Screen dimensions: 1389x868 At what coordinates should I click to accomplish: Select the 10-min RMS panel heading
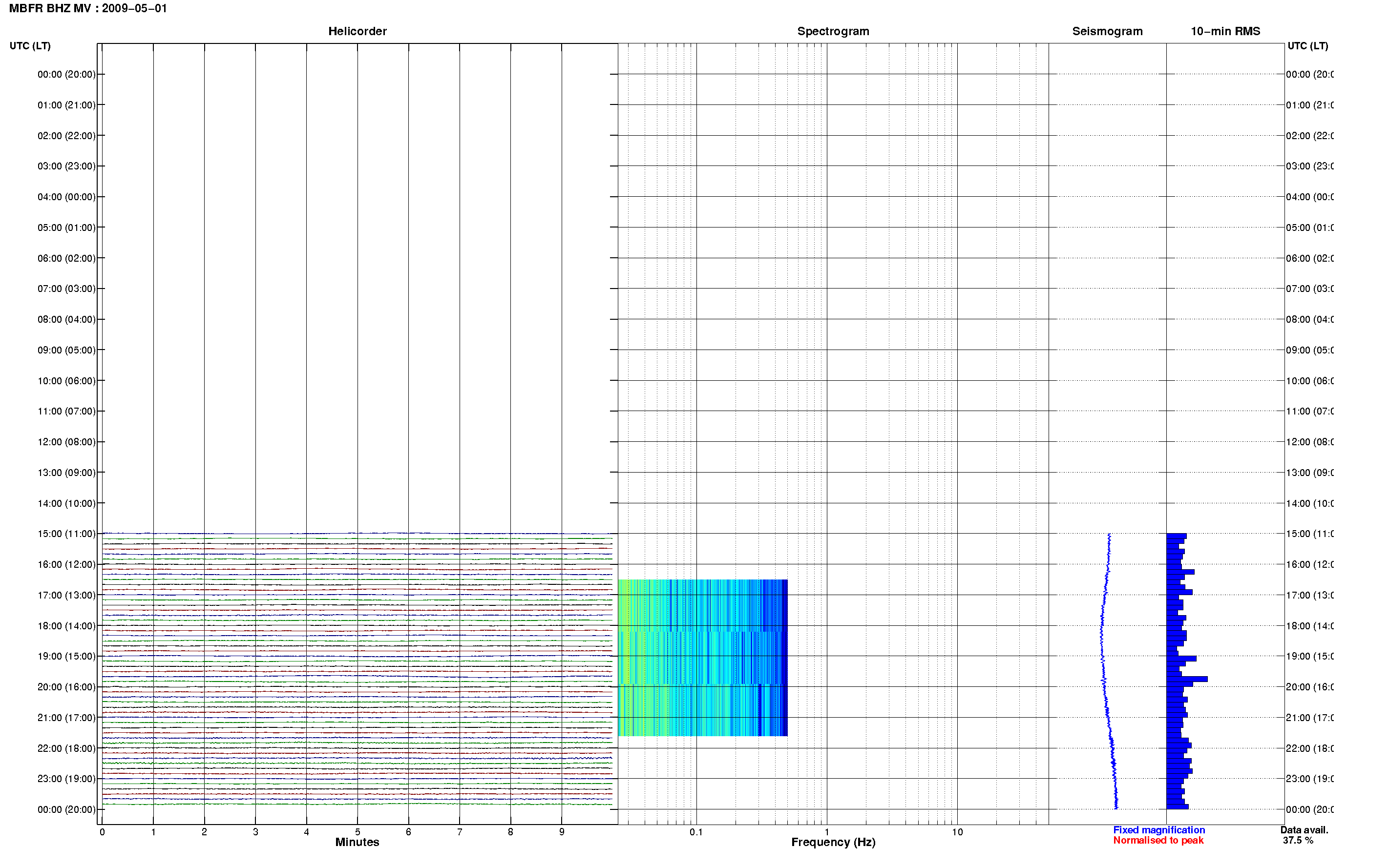(1225, 31)
